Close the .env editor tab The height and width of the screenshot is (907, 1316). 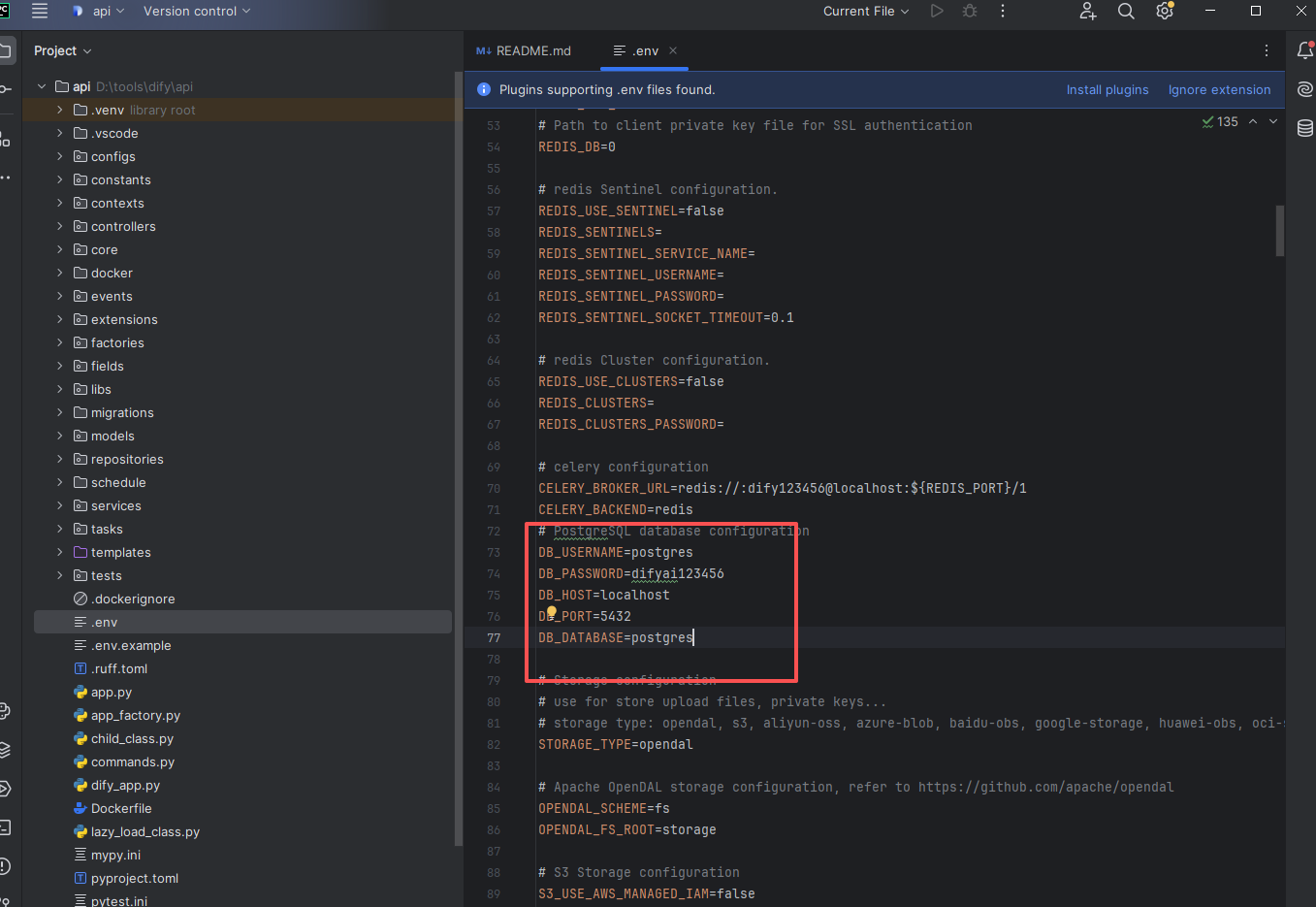673,50
